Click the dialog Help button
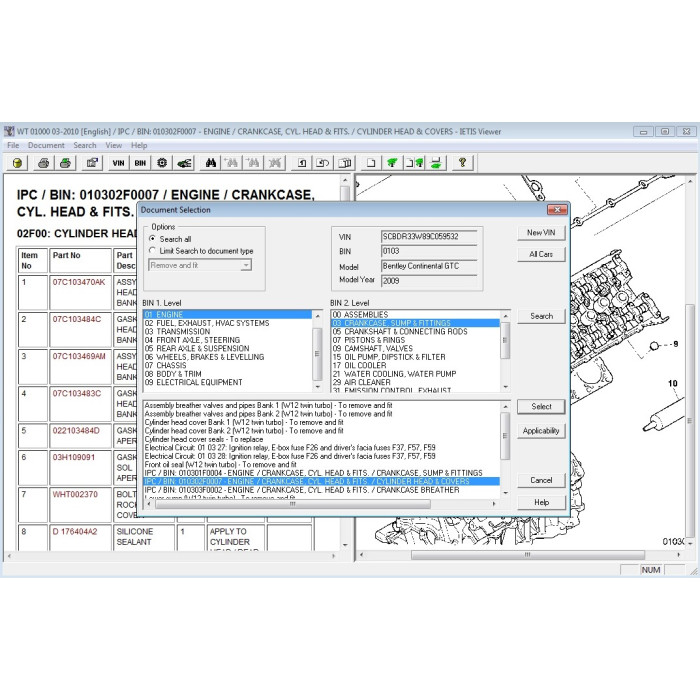Screen dimensions: 700x700 pyautogui.click(x=541, y=503)
